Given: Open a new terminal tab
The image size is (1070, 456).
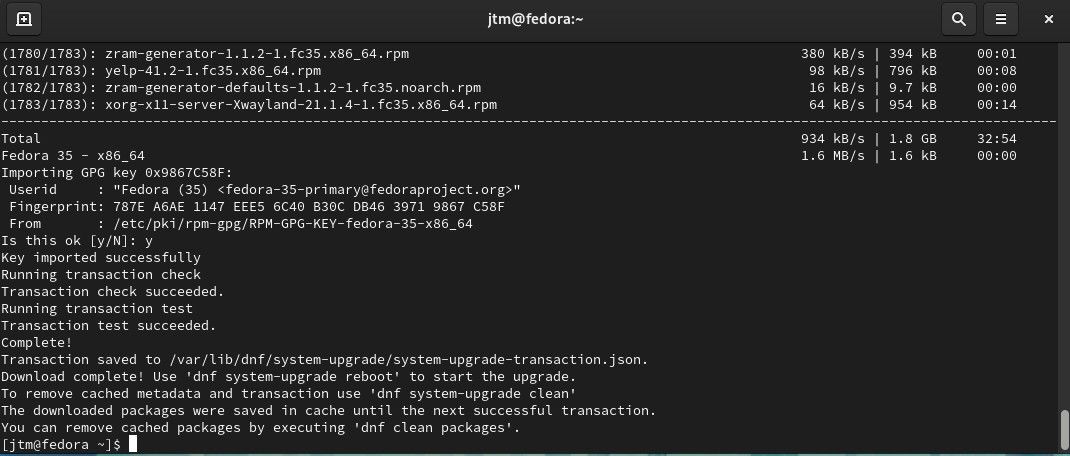Looking at the screenshot, I should [x=24, y=18].
